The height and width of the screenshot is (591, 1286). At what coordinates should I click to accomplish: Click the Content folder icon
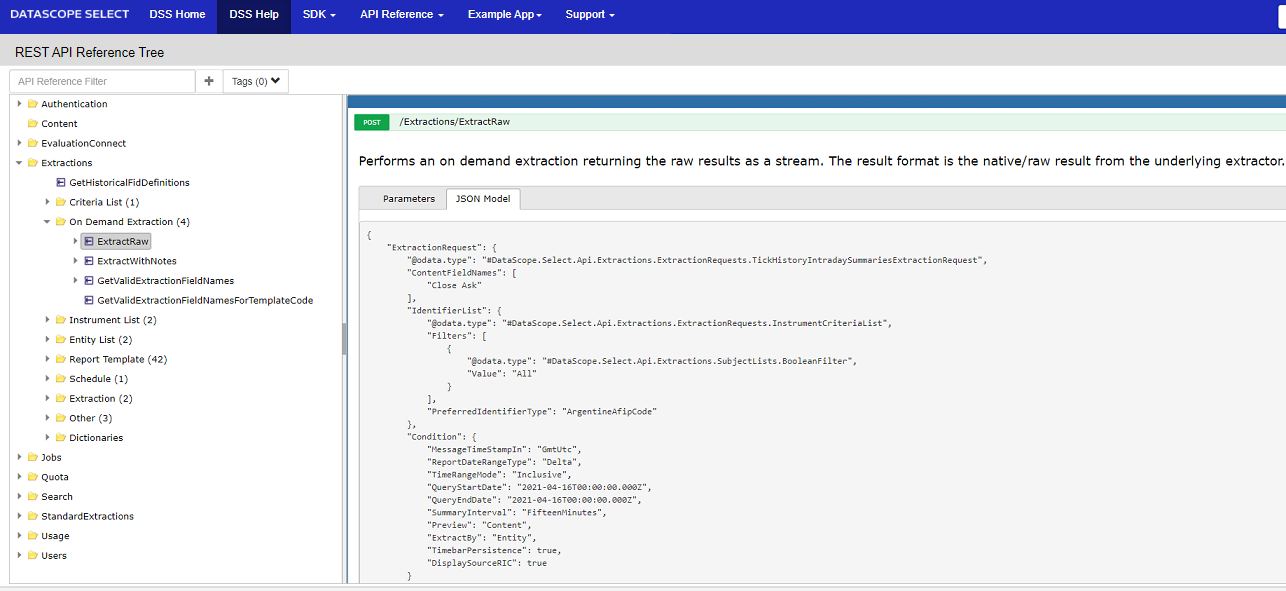tap(32, 124)
